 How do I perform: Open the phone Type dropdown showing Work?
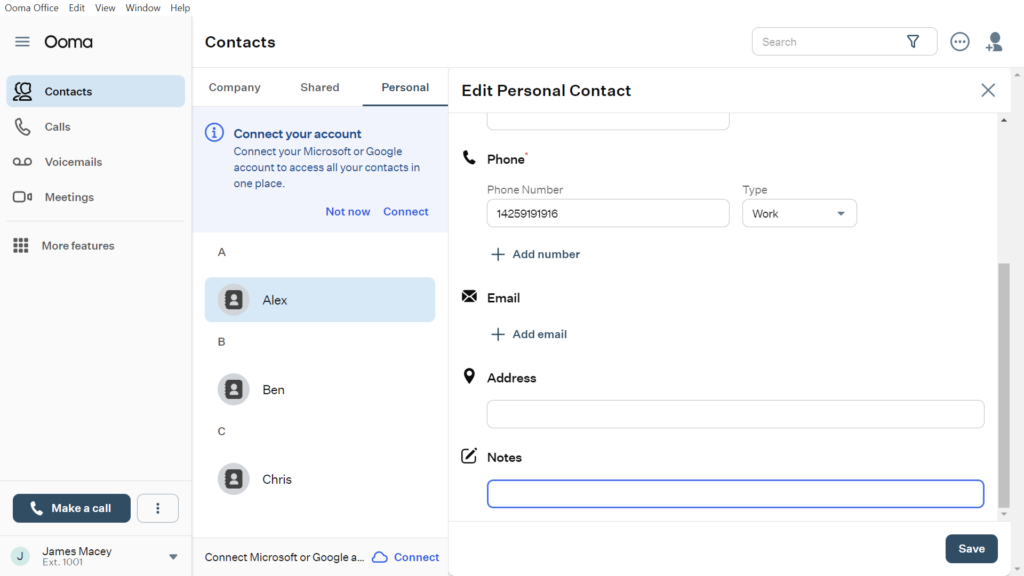pyautogui.click(x=799, y=213)
